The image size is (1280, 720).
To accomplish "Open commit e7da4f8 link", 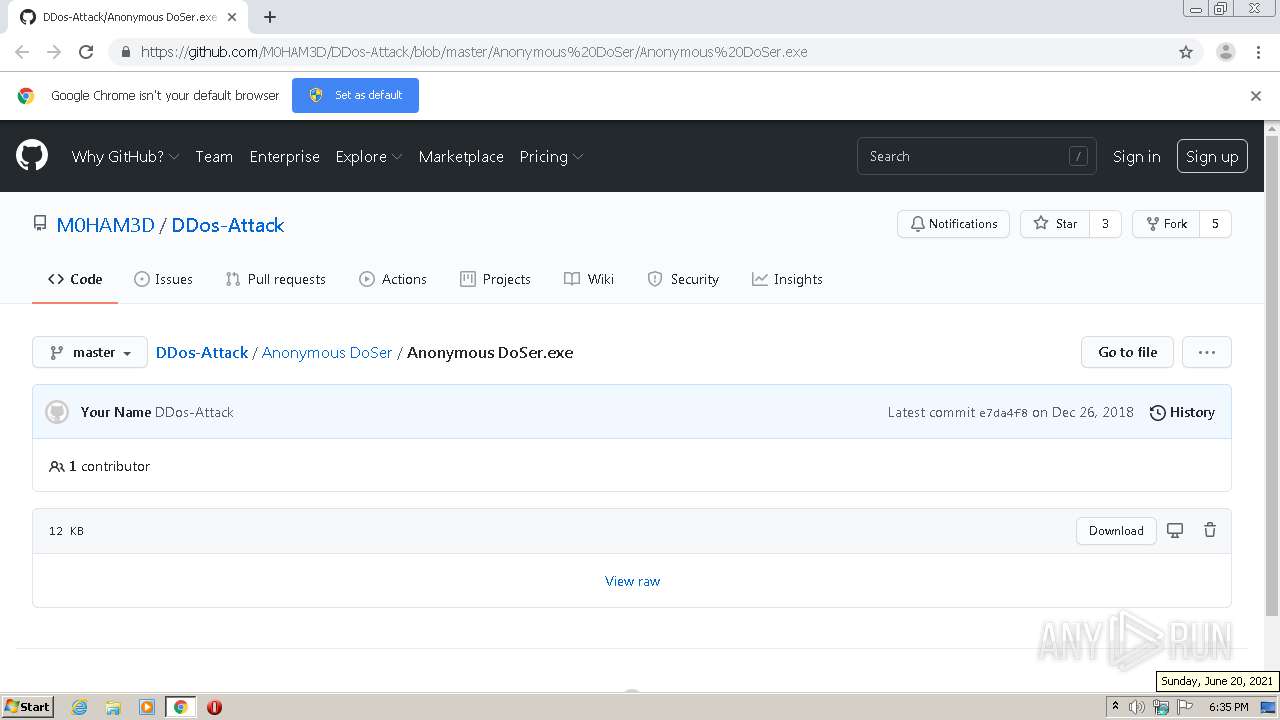I will (1003, 413).
